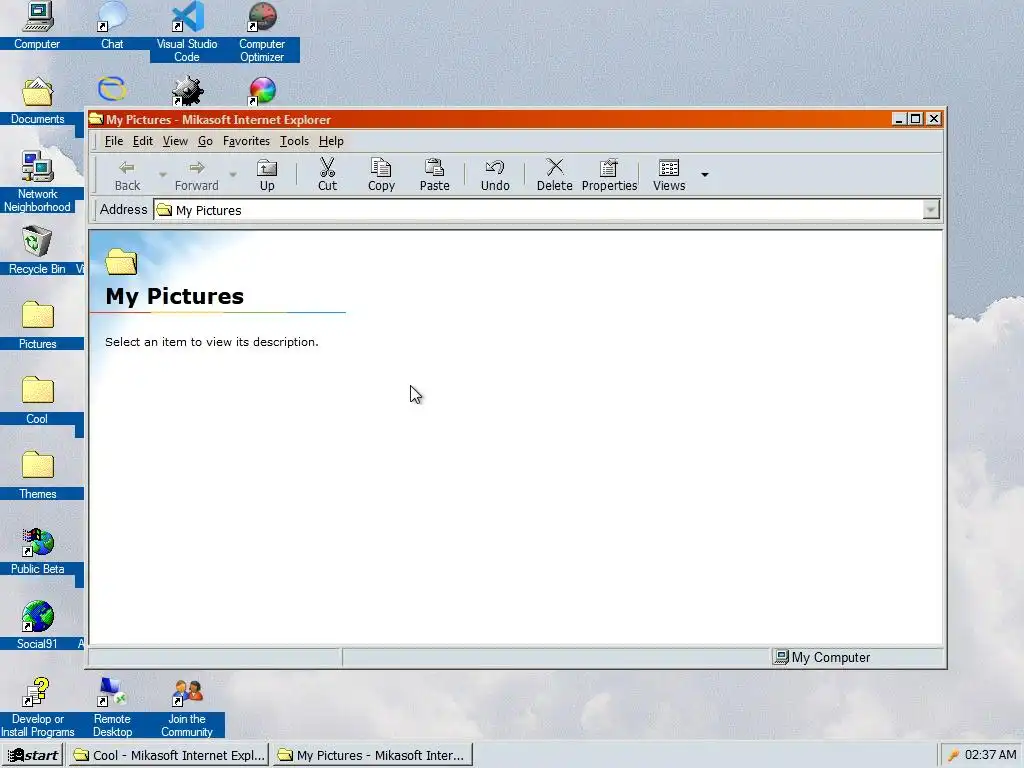Open Properties from the toolbar
The image size is (1024, 768).
click(609, 175)
